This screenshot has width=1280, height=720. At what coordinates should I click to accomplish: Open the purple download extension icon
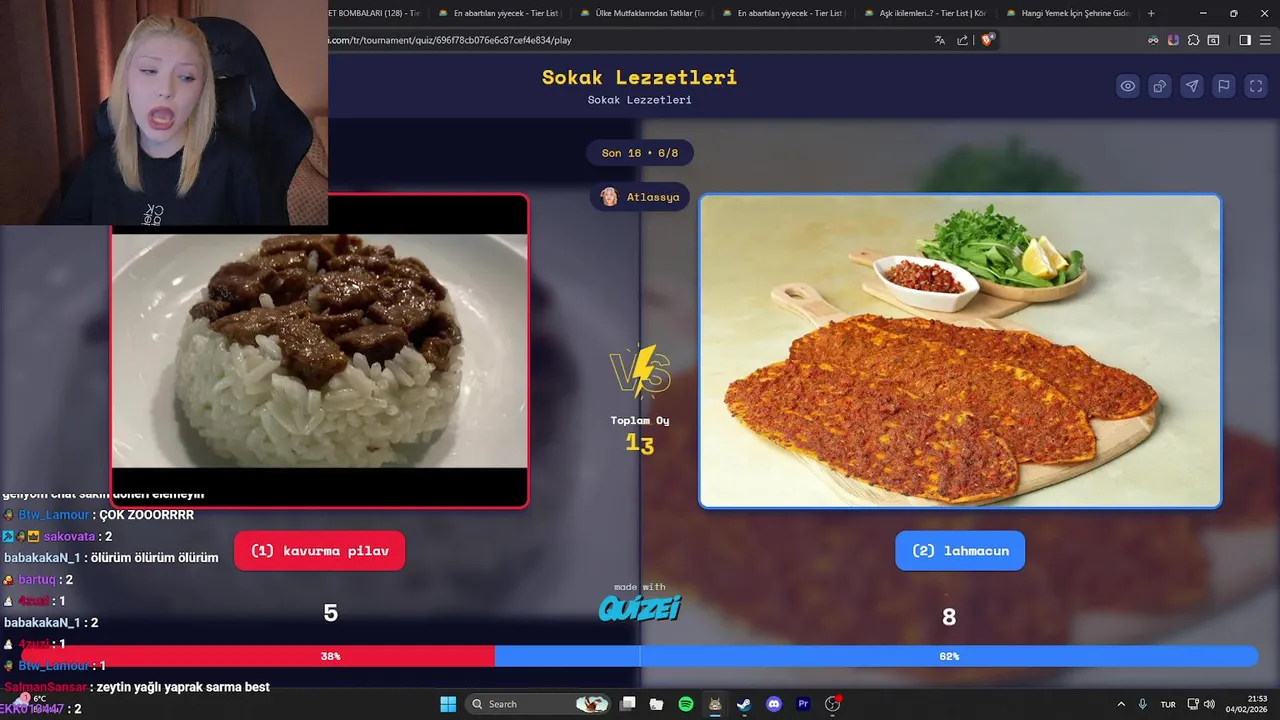[1173, 40]
